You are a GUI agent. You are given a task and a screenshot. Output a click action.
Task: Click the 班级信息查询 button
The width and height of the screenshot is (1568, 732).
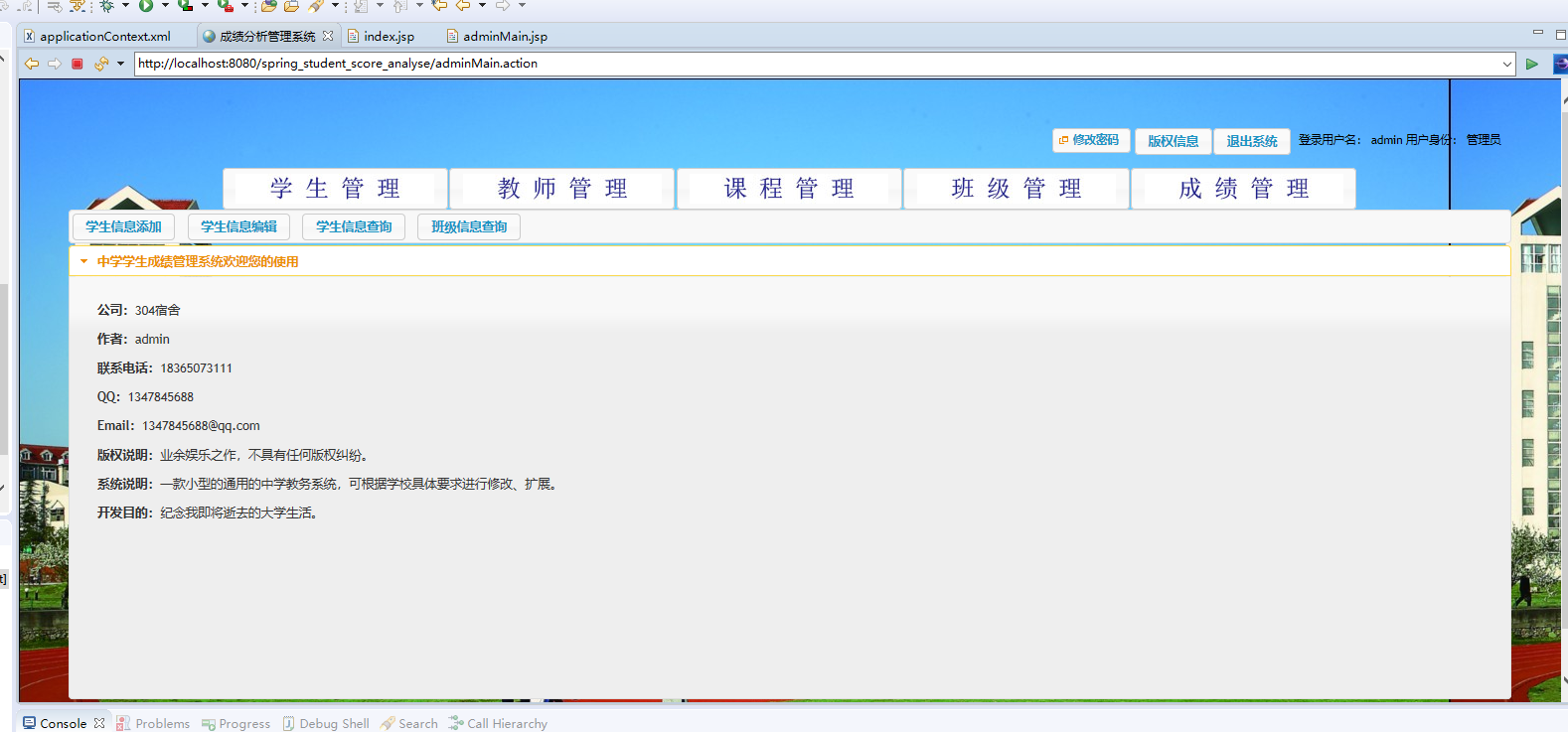(469, 226)
